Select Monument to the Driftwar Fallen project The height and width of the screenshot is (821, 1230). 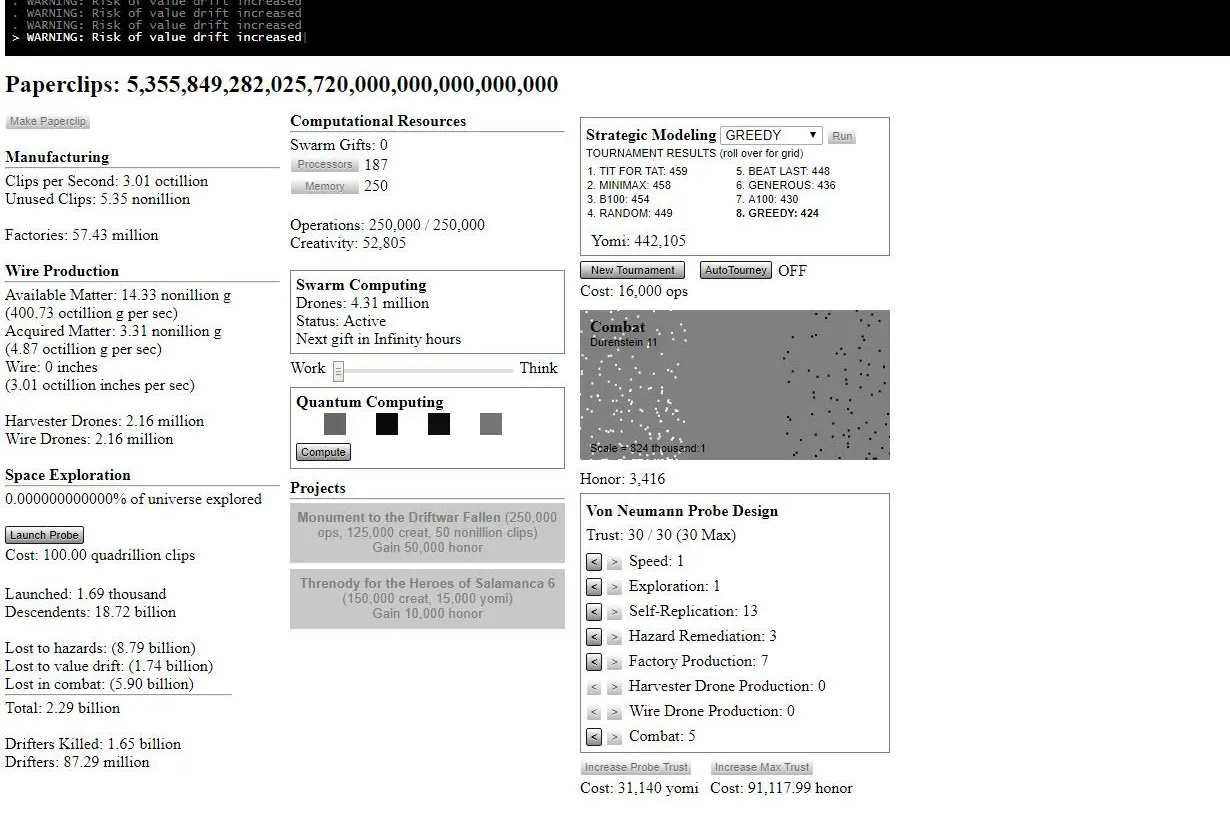[x=427, y=532]
